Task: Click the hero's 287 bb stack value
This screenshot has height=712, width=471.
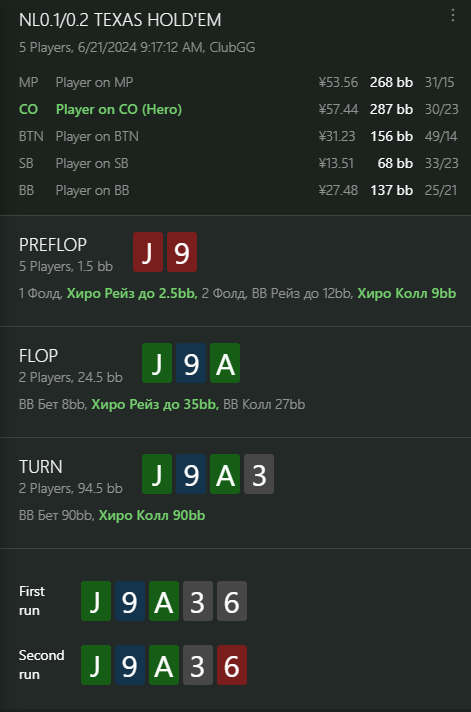Action: (391, 109)
